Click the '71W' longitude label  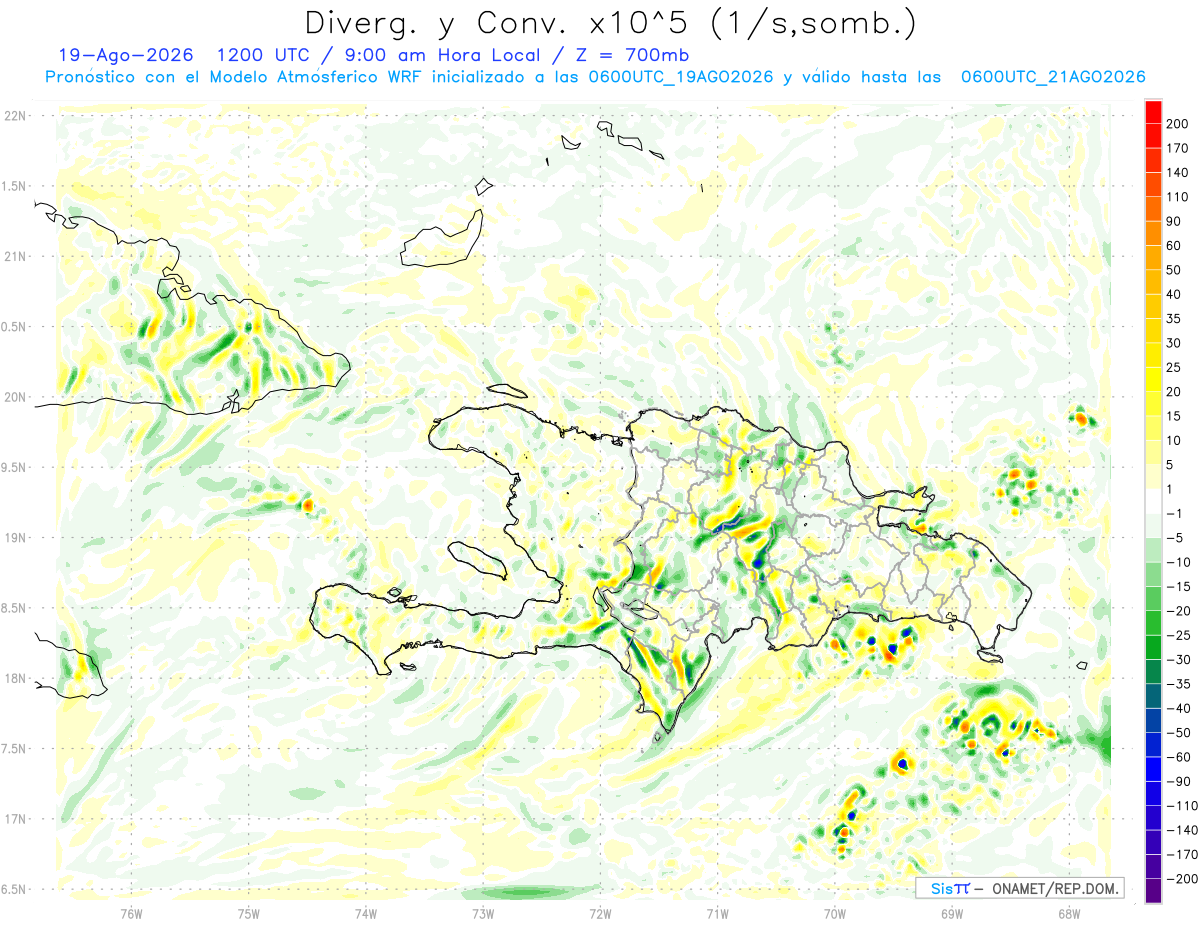pos(717,912)
